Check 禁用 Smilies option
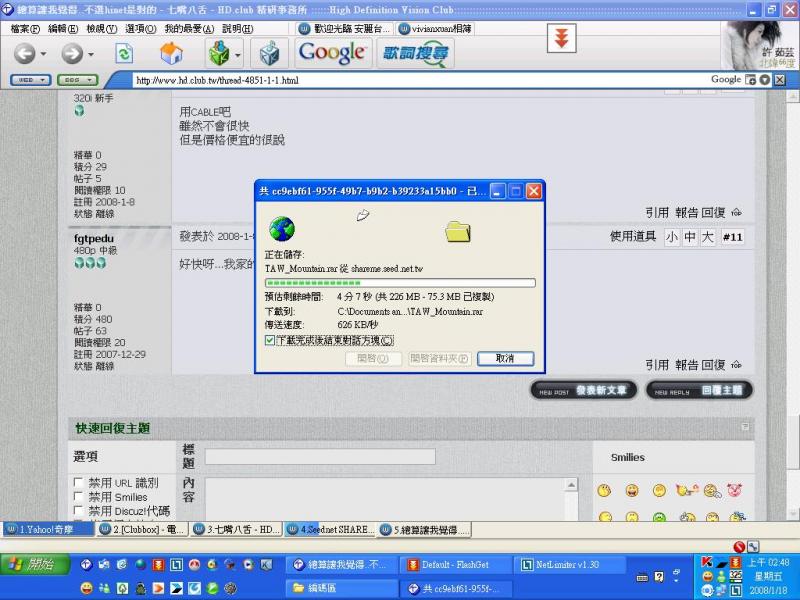The width and height of the screenshot is (800, 600). click(79, 496)
